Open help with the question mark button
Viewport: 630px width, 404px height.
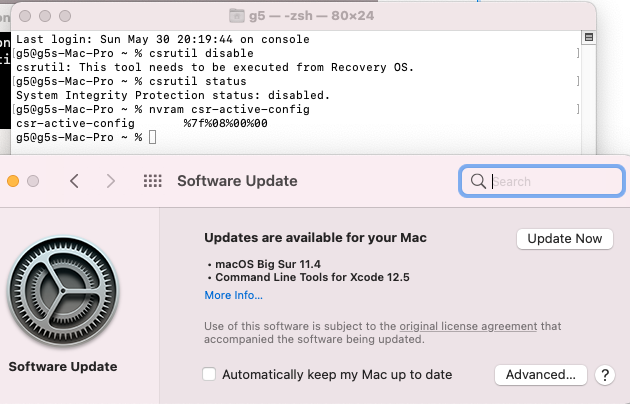point(605,375)
